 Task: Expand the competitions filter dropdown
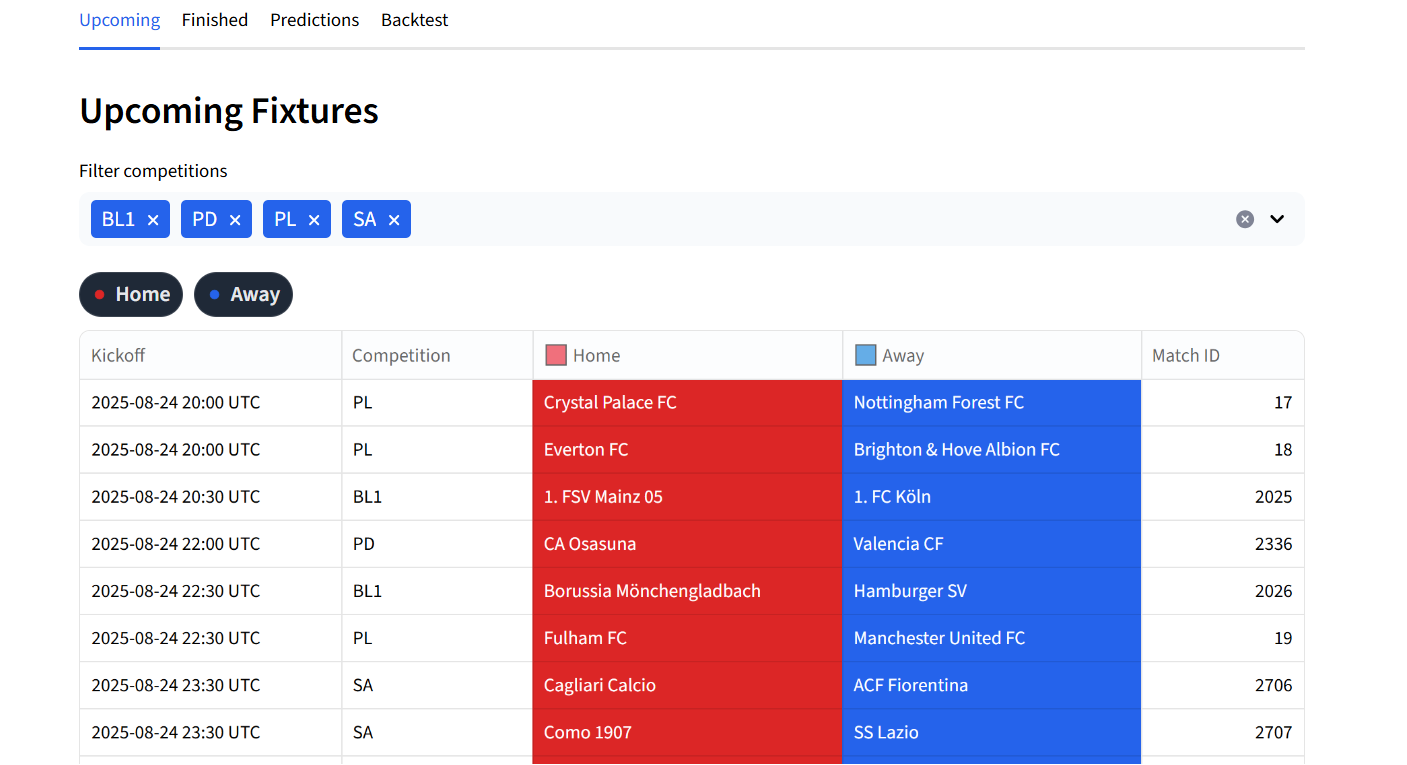click(x=1277, y=219)
